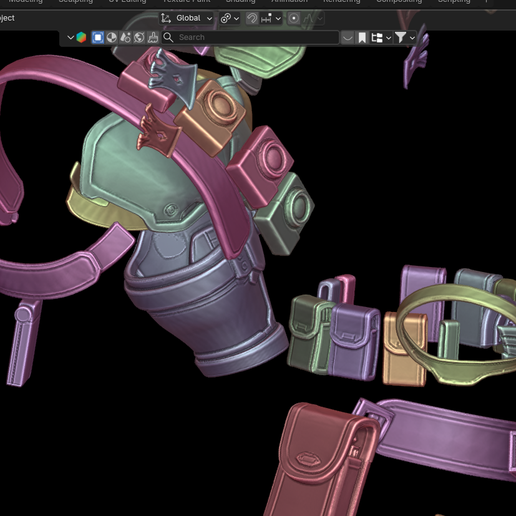This screenshot has width=516, height=516.
Task: Toggle the snap magnet icon
Action: pos(252,18)
